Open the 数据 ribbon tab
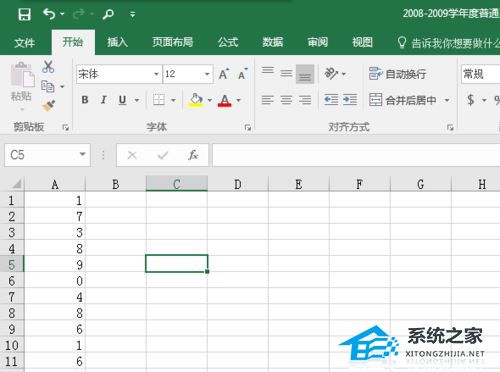This screenshot has height=372, width=500. [273, 42]
